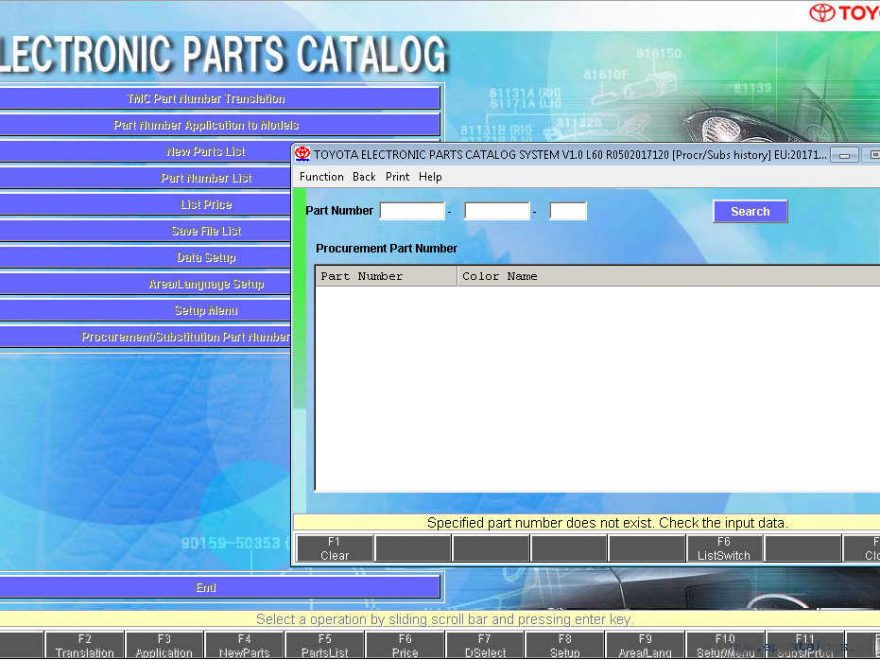Click the F10 SetupMenu key button
Image resolution: width=880 pixels, height=660 pixels.
(725, 645)
